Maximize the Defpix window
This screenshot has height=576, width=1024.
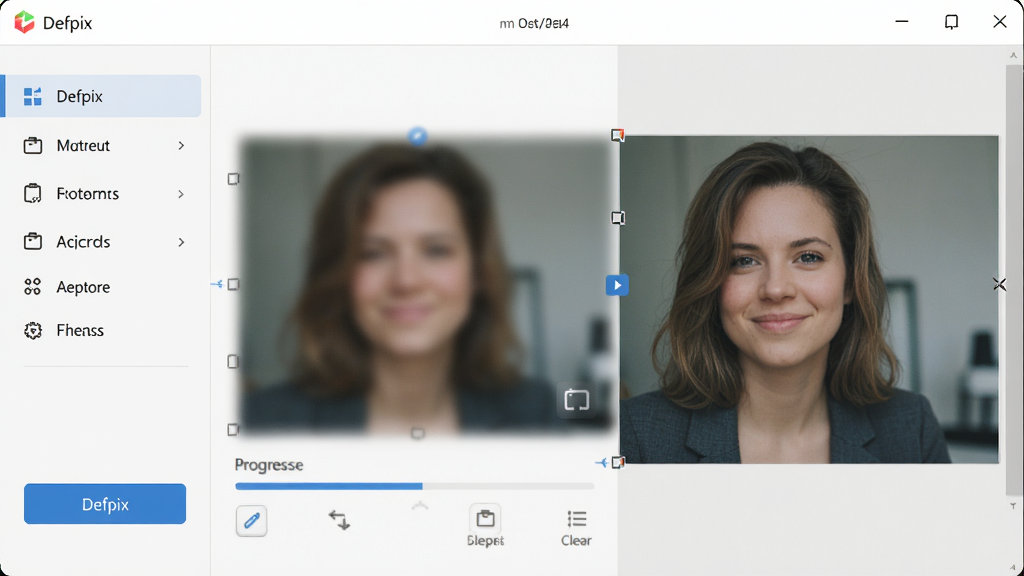tap(952, 22)
